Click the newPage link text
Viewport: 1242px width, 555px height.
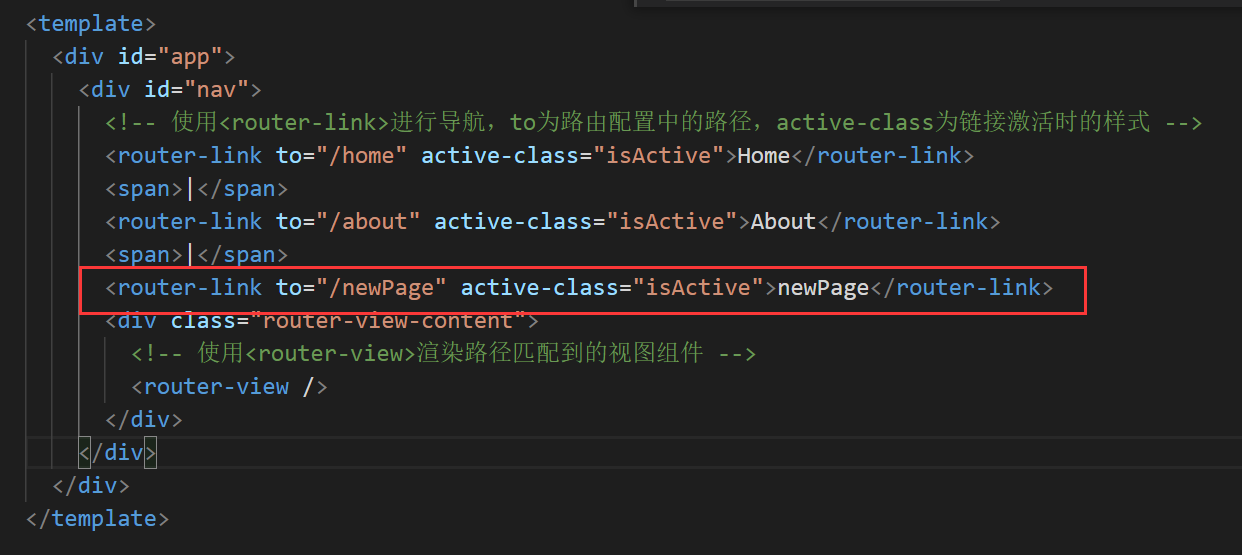coord(823,287)
